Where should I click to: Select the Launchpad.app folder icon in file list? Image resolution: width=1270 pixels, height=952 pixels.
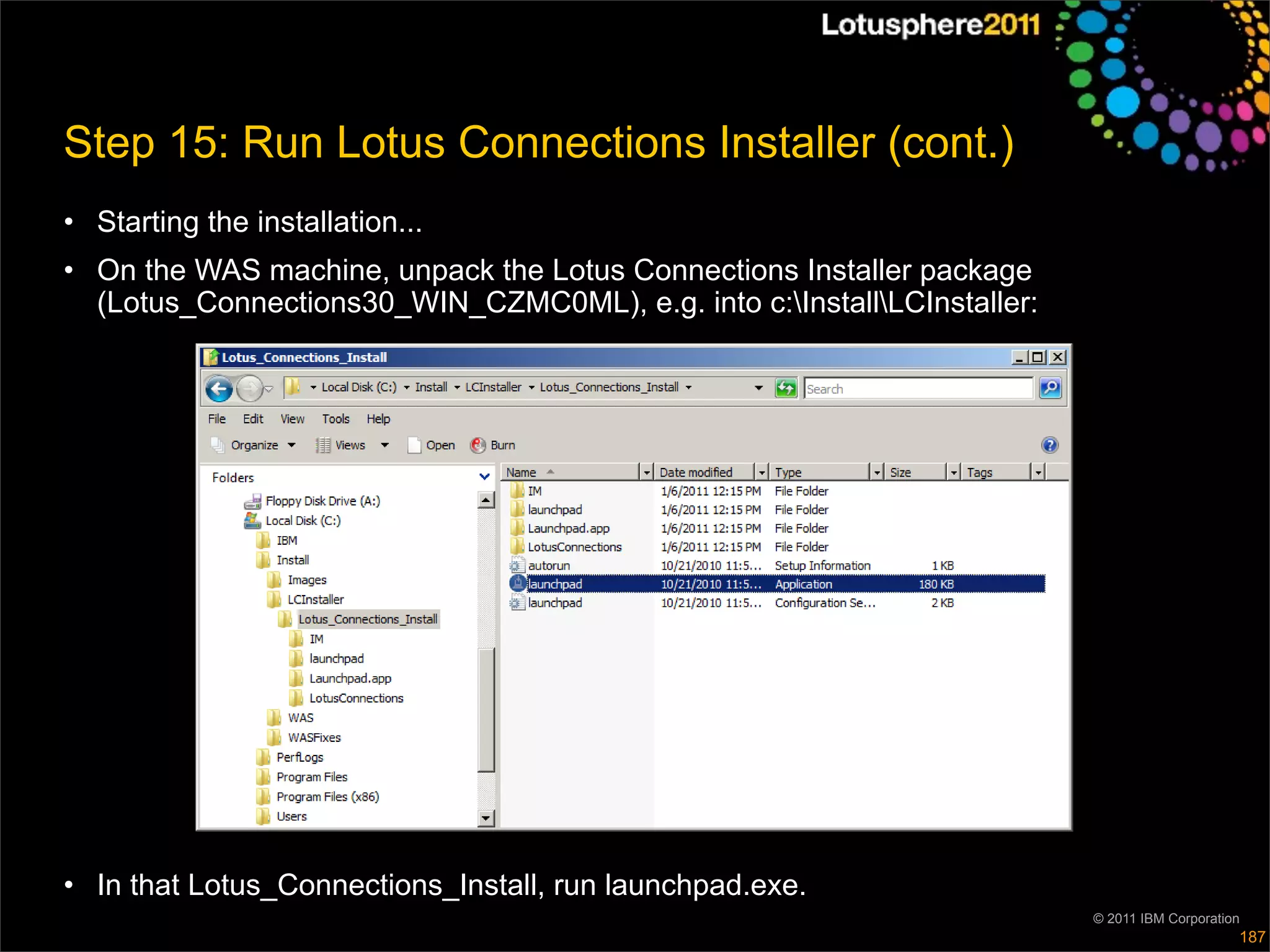[x=517, y=528]
